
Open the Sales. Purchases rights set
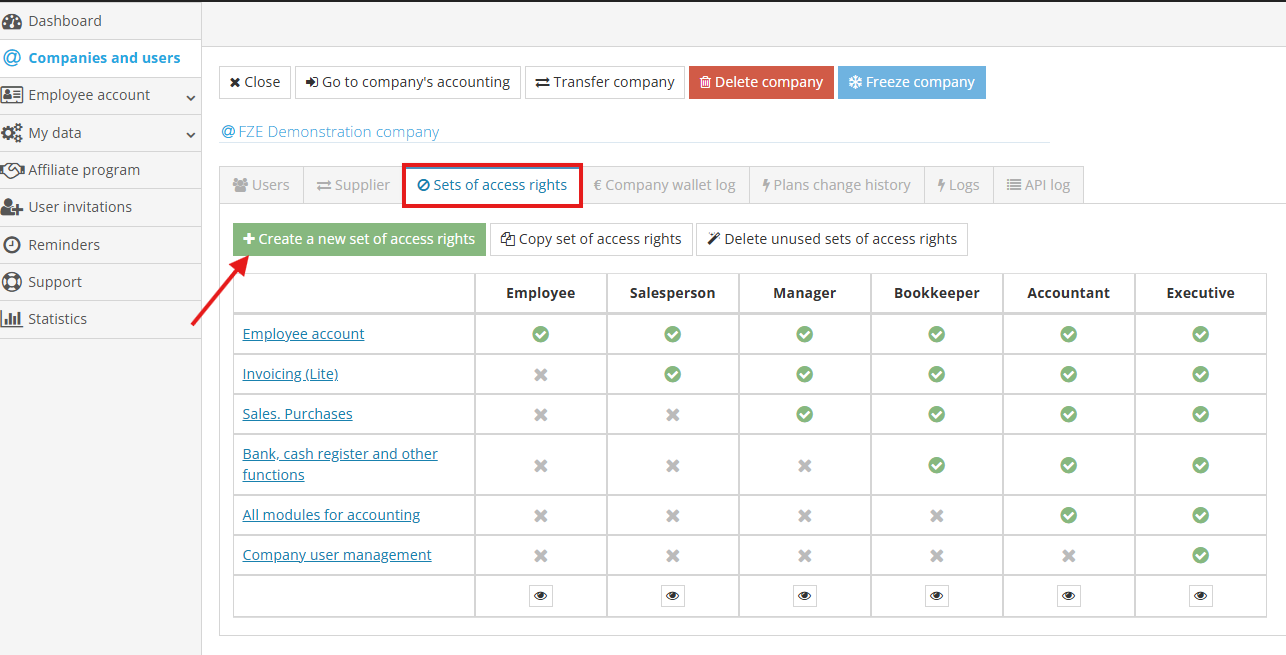[297, 413]
